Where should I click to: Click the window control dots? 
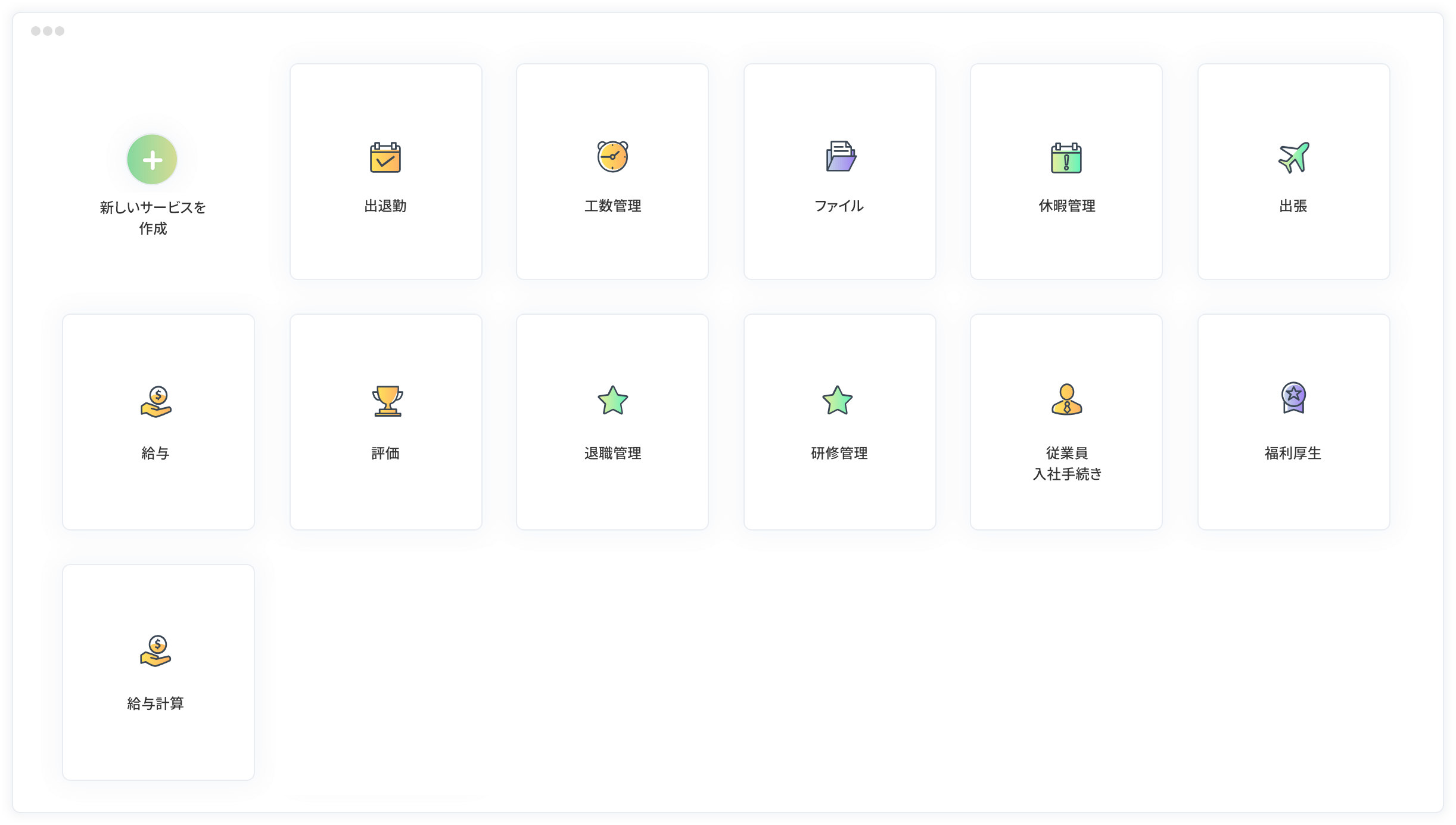click(48, 31)
